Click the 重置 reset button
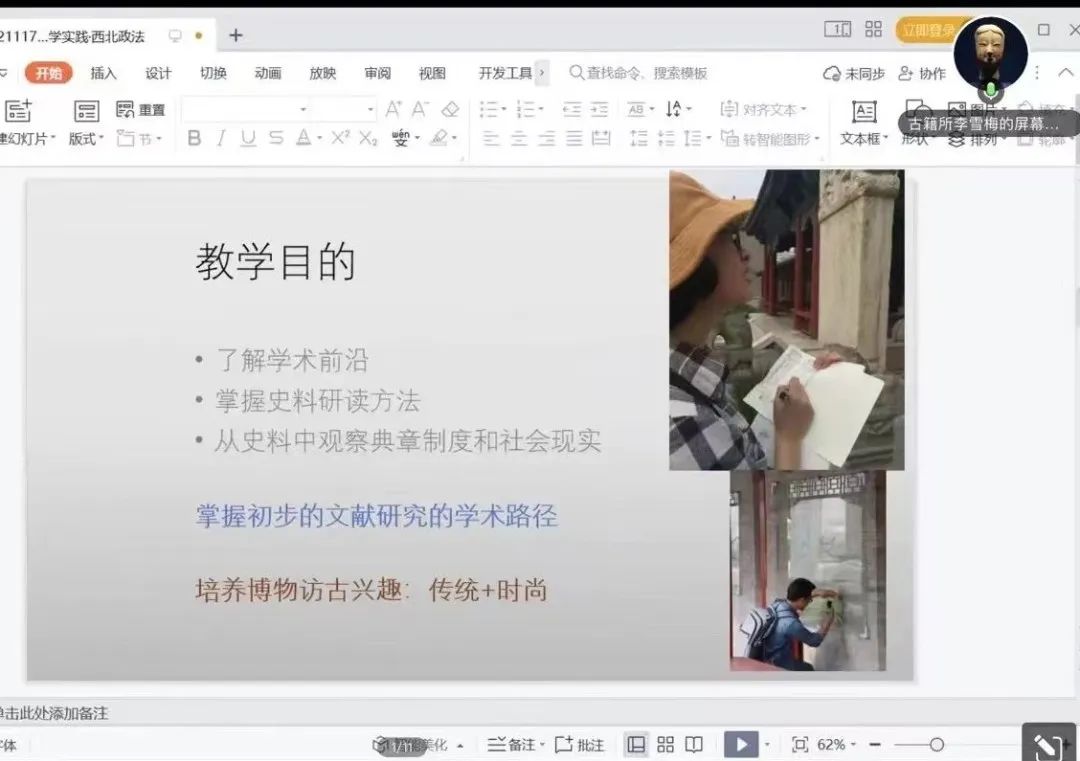 tap(140, 109)
